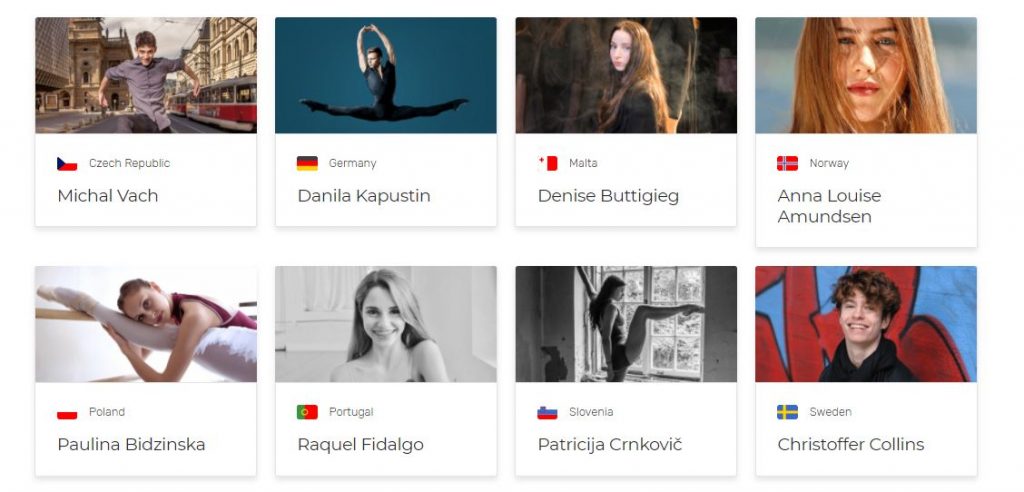The width and height of the screenshot is (1024, 492).
Task: Open Michal Vach's profile name link
Action: click(x=108, y=196)
